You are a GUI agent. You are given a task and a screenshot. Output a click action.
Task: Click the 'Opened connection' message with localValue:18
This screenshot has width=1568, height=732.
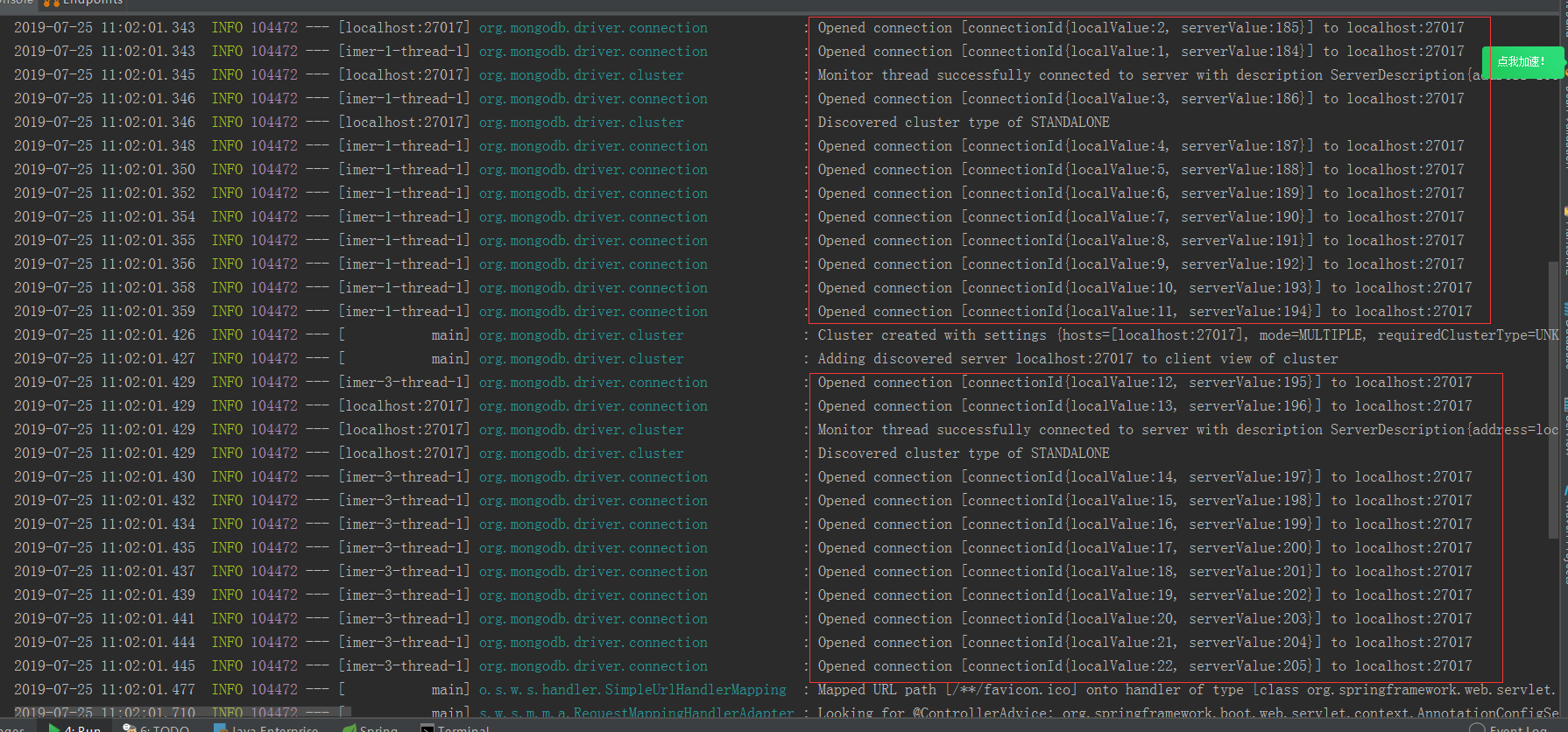(x=1145, y=572)
